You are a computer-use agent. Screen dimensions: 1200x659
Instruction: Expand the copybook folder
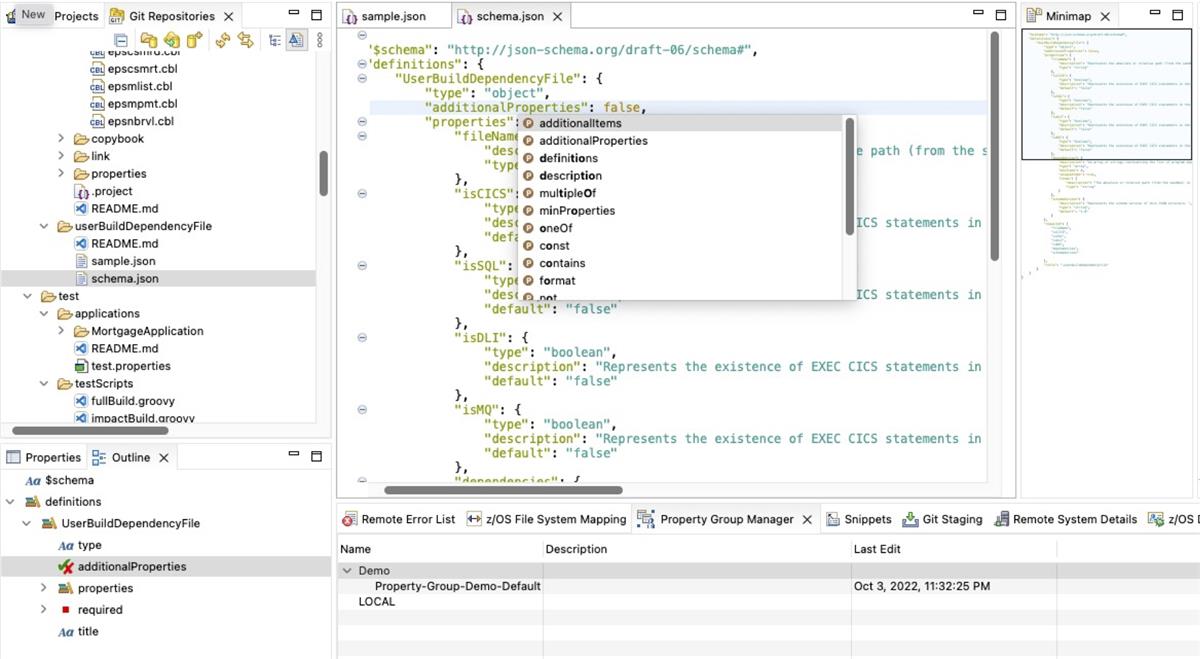pyautogui.click(x=60, y=139)
